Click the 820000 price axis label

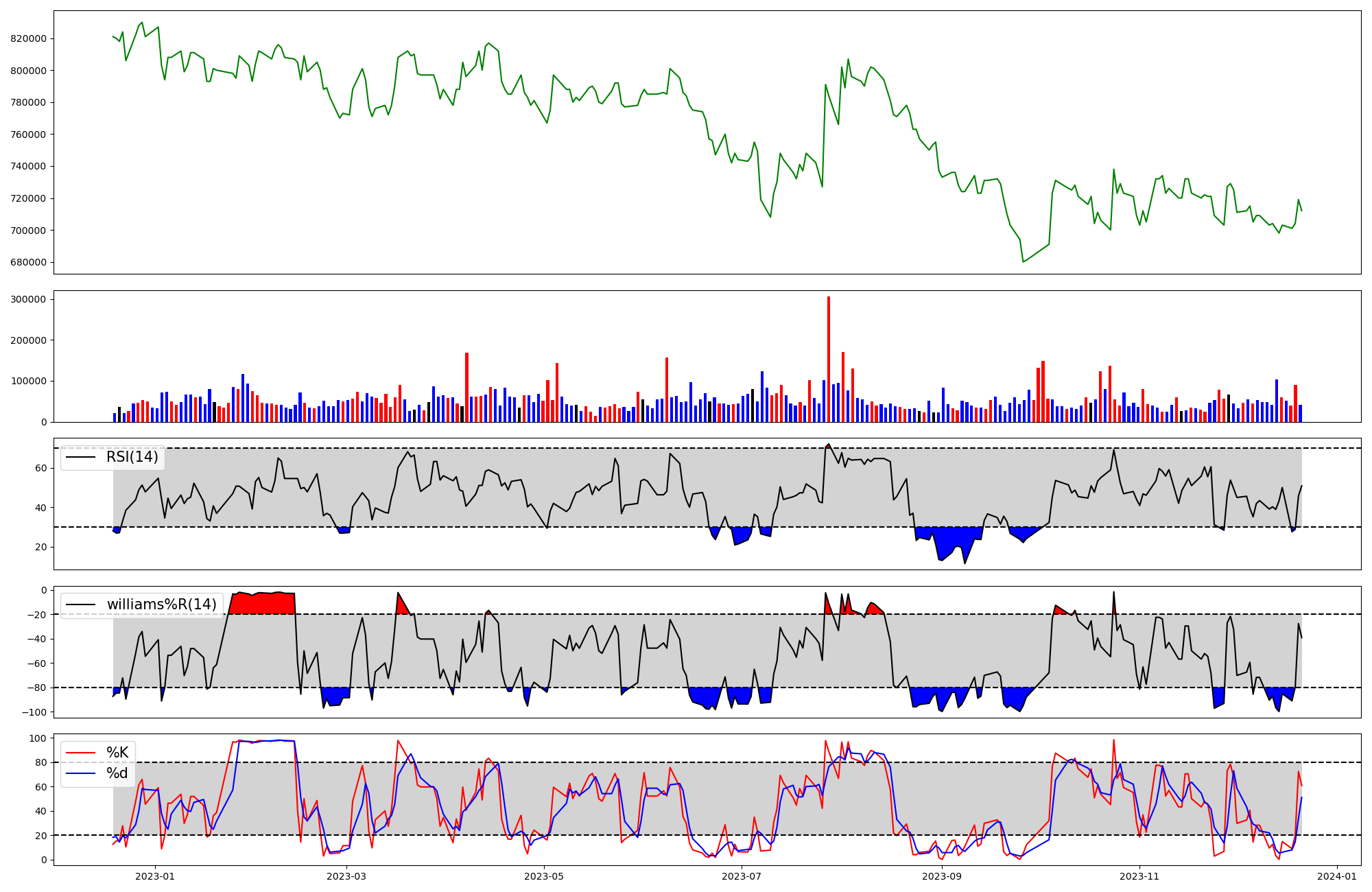point(29,38)
